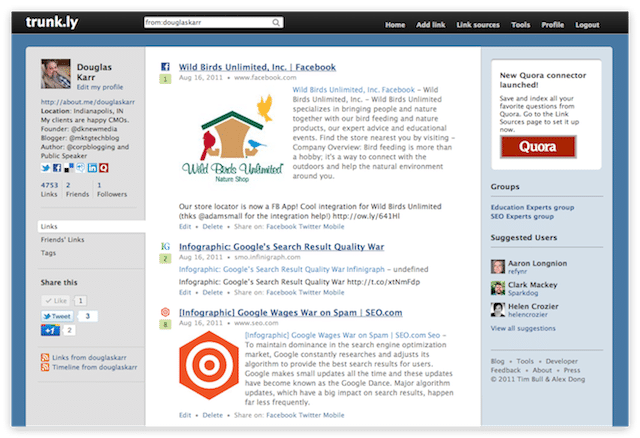640x438 pixels.
Task: Share Wild Birds entry on Twitter
Action: [310, 227]
